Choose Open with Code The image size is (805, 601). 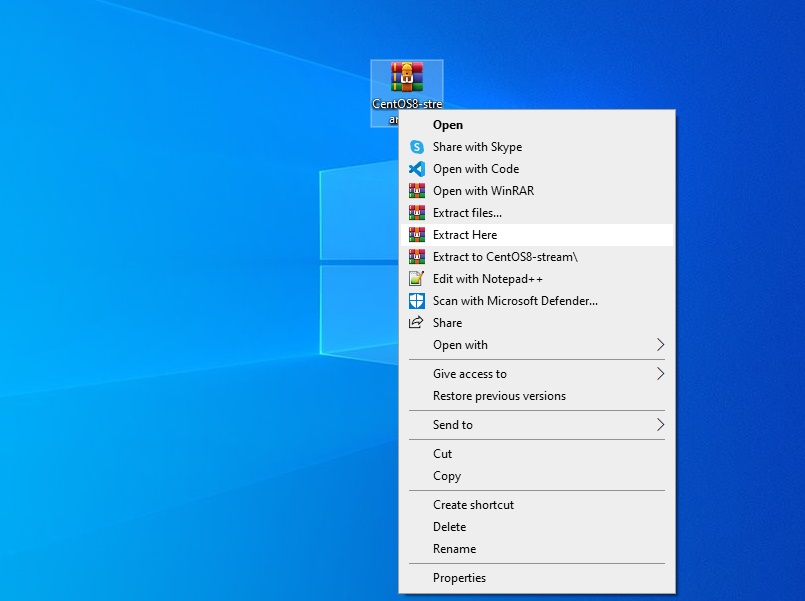click(x=536, y=169)
